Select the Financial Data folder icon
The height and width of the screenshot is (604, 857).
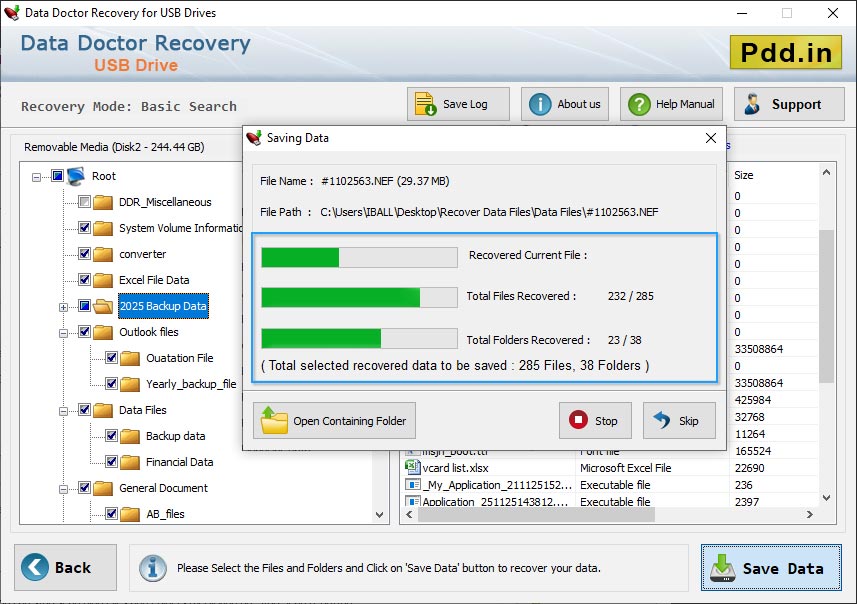click(130, 462)
